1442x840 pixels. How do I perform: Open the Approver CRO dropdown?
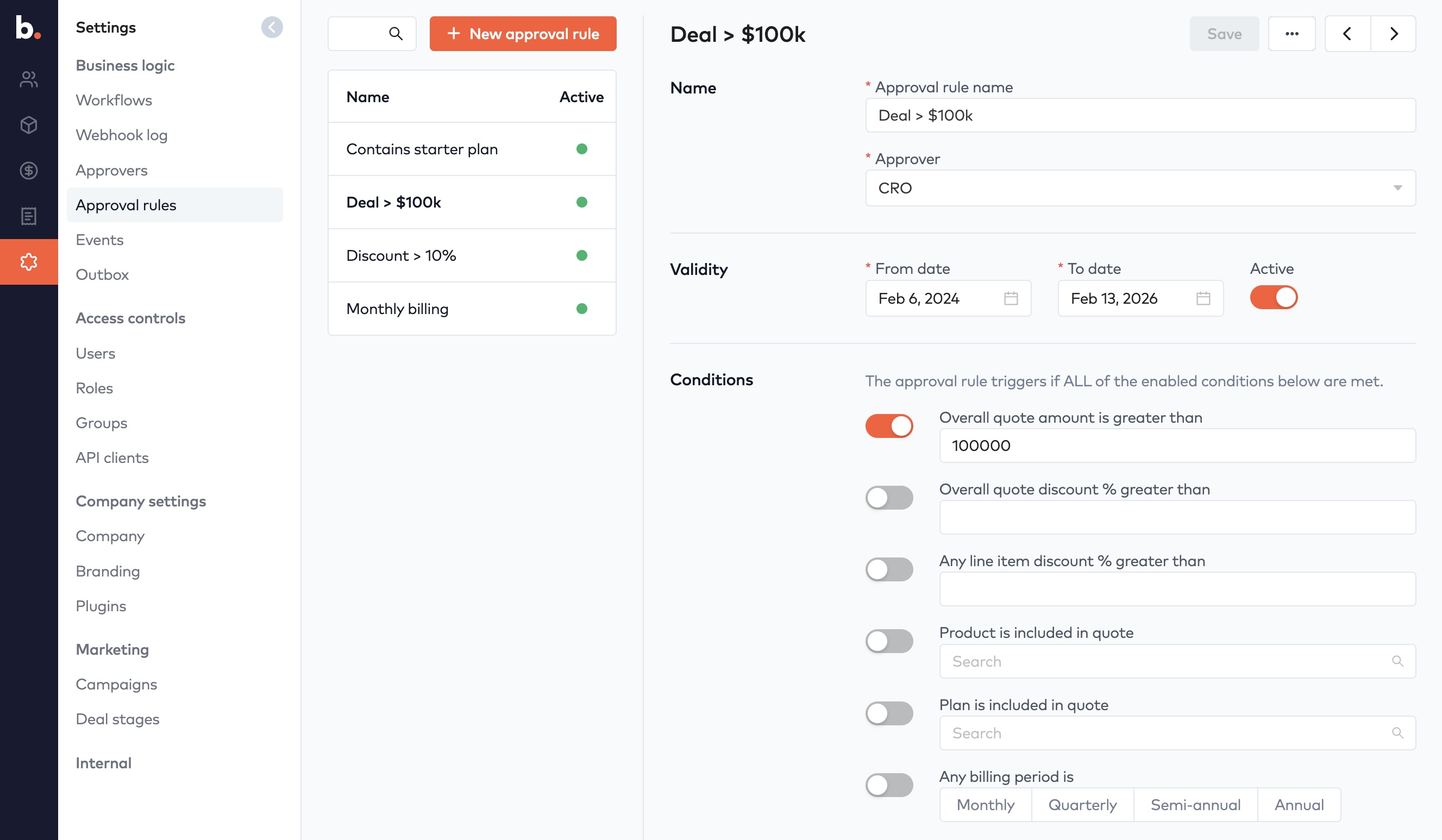pyautogui.click(x=1140, y=187)
